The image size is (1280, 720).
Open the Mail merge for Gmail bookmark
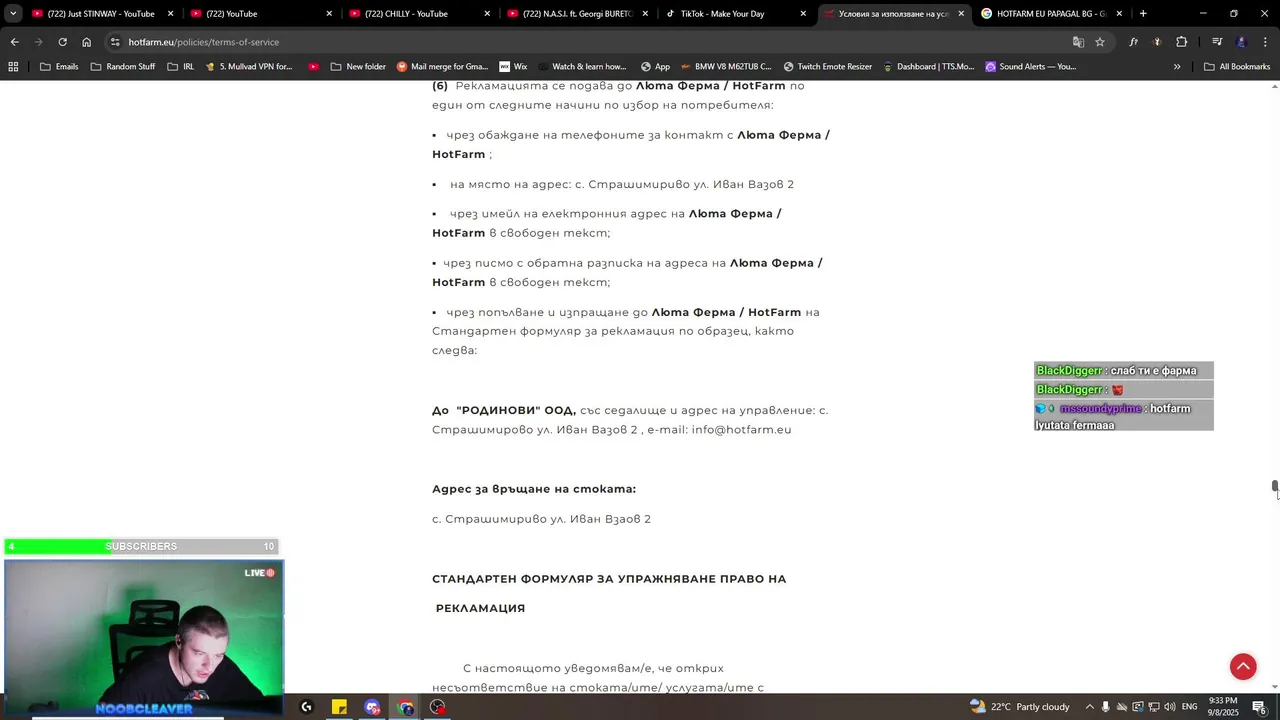tap(443, 67)
